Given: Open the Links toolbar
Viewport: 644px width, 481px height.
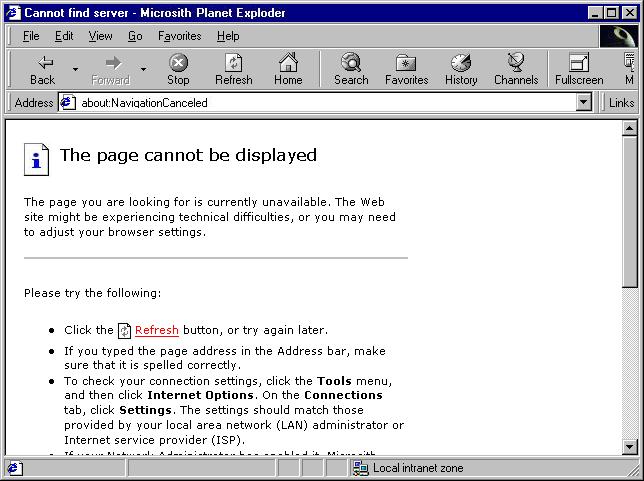Looking at the screenshot, I should tap(621, 102).
